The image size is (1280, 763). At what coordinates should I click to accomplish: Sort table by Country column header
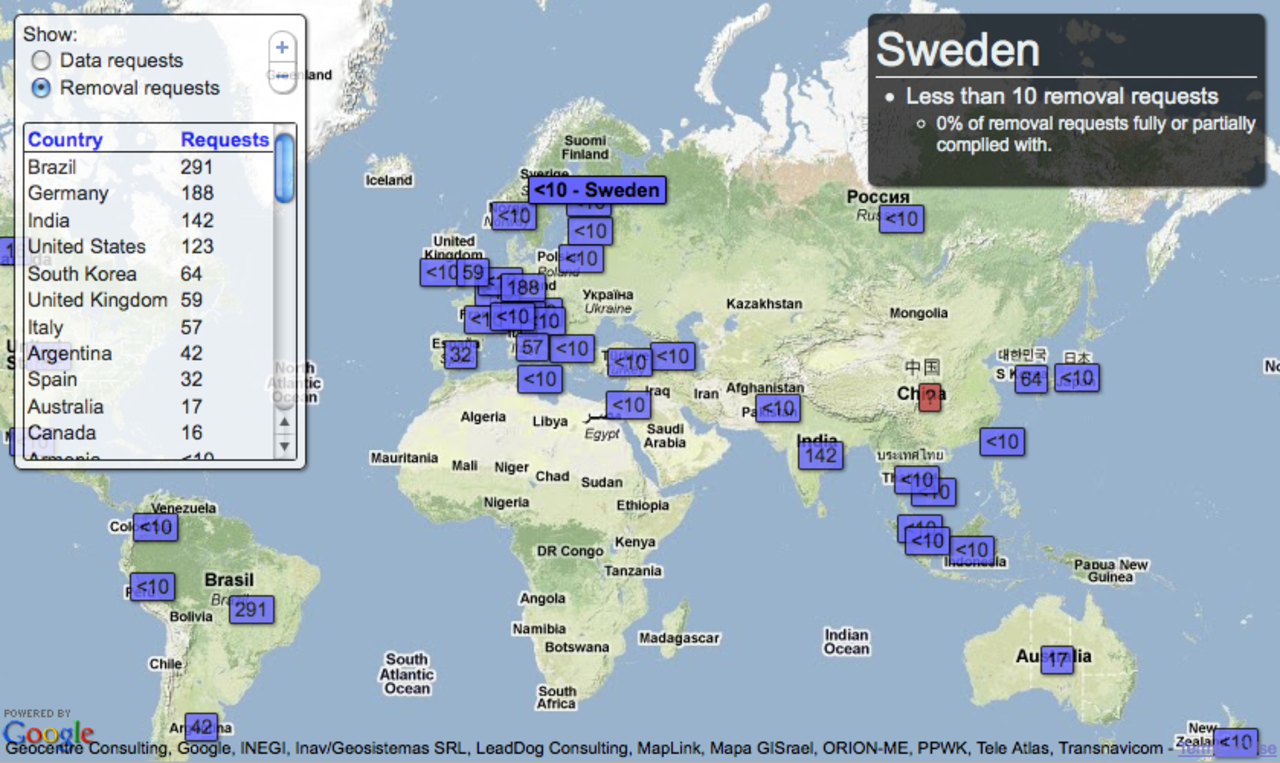pos(65,139)
